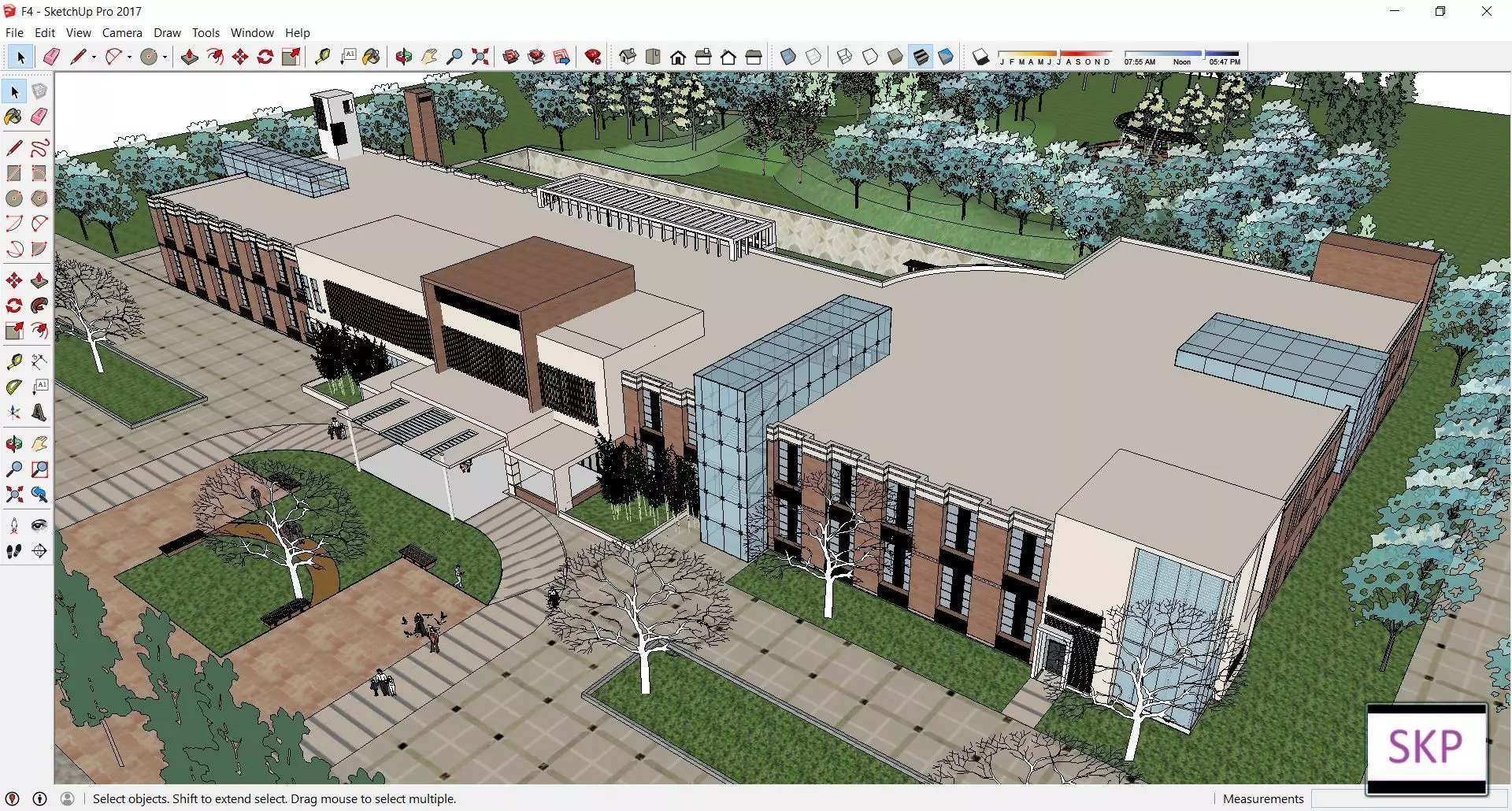
Task: Expand the Line tool dropdown arrow
Action: tap(94, 57)
